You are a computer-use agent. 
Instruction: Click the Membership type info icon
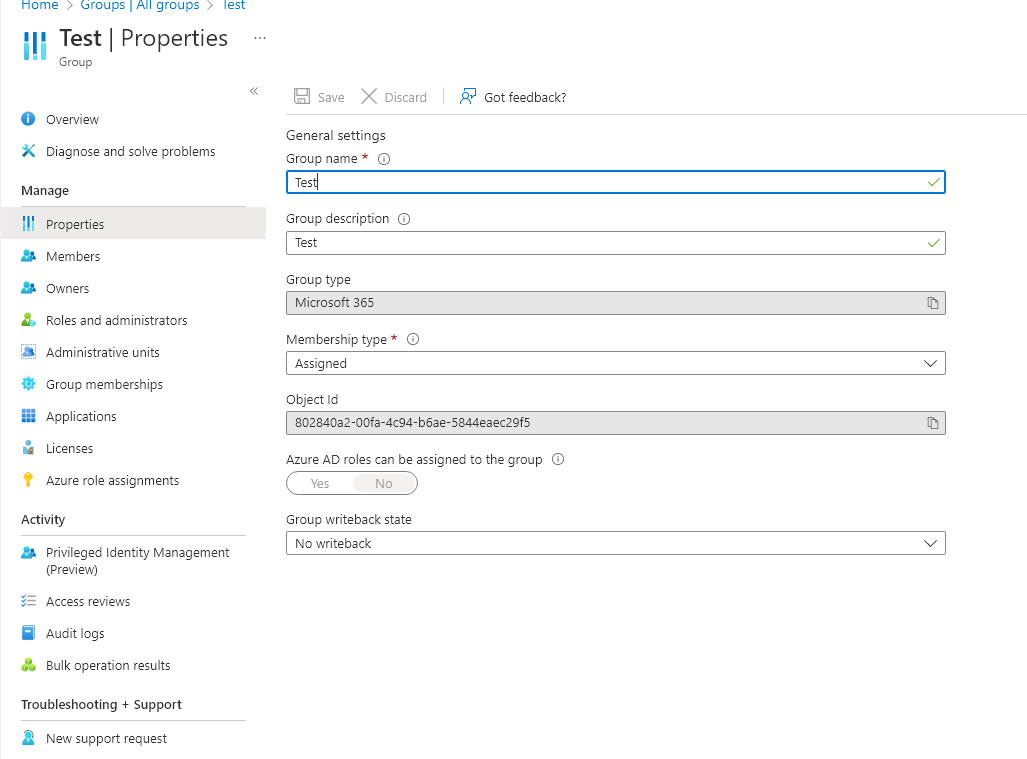point(413,339)
